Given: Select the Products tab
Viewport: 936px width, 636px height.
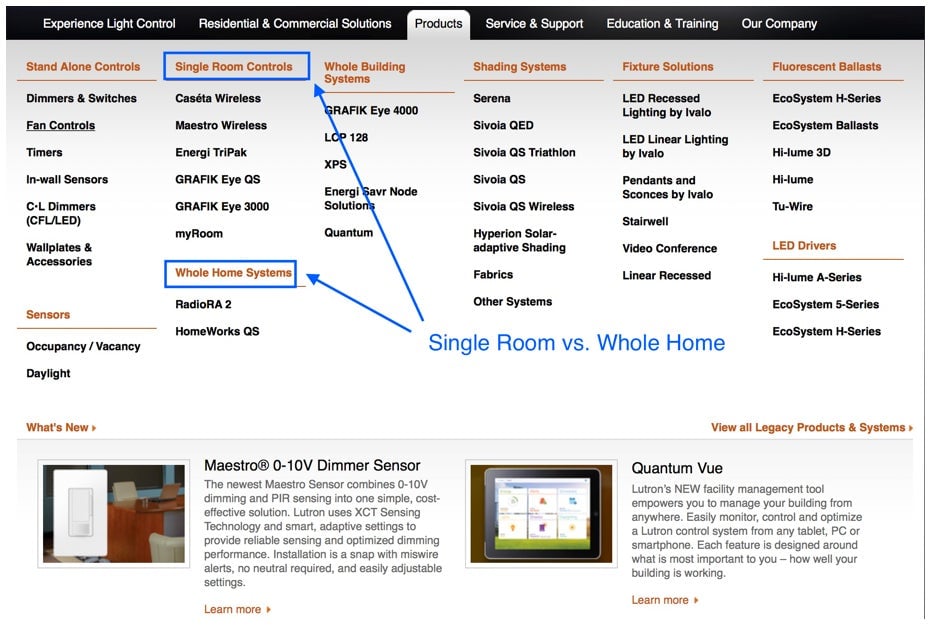Looking at the screenshot, I should click(x=439, y=24).
